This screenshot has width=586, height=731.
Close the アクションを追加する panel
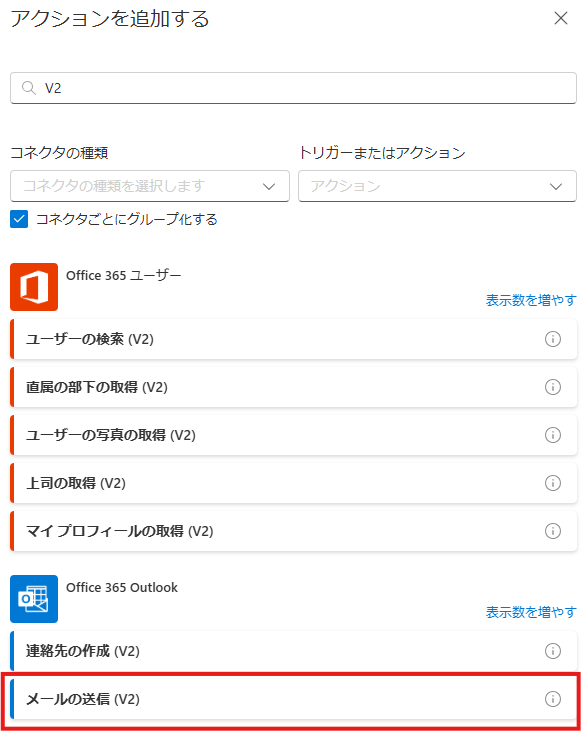560,18
